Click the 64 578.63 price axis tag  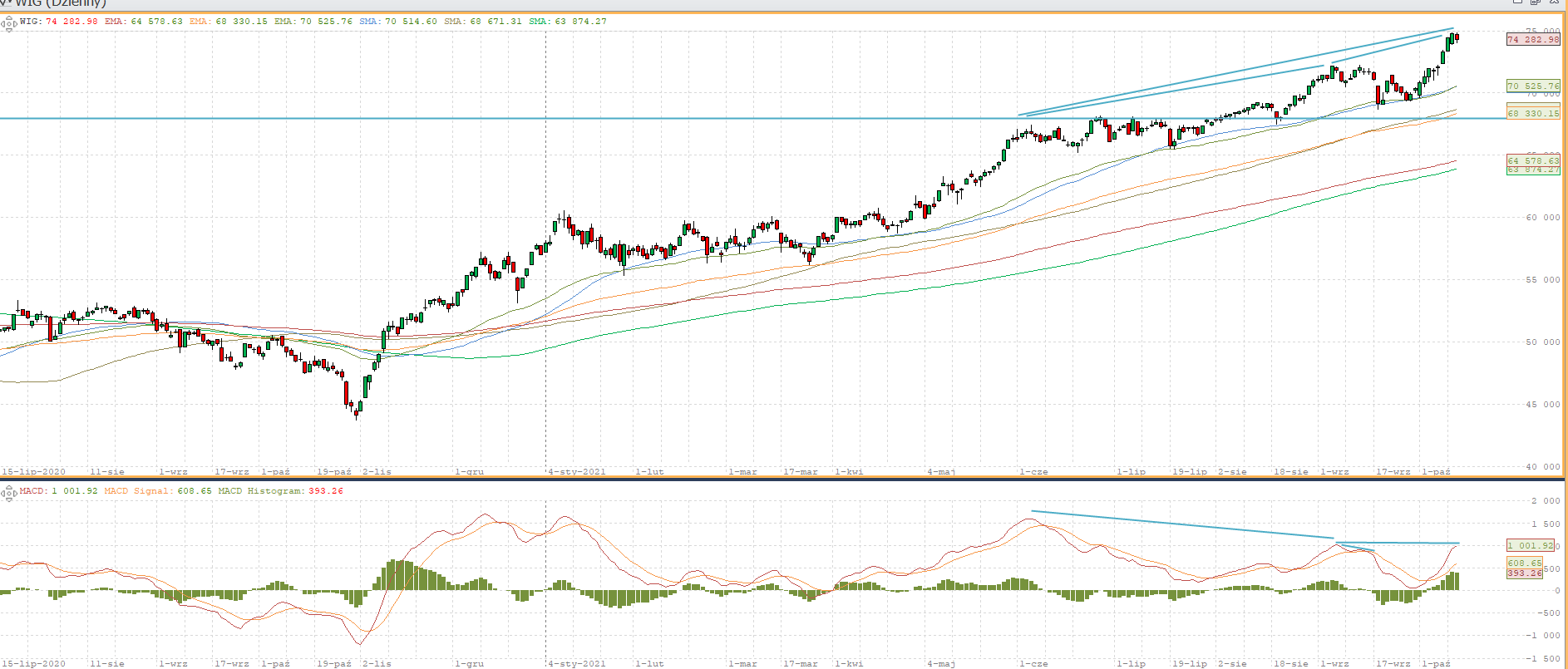click(x=1533, y=160)
